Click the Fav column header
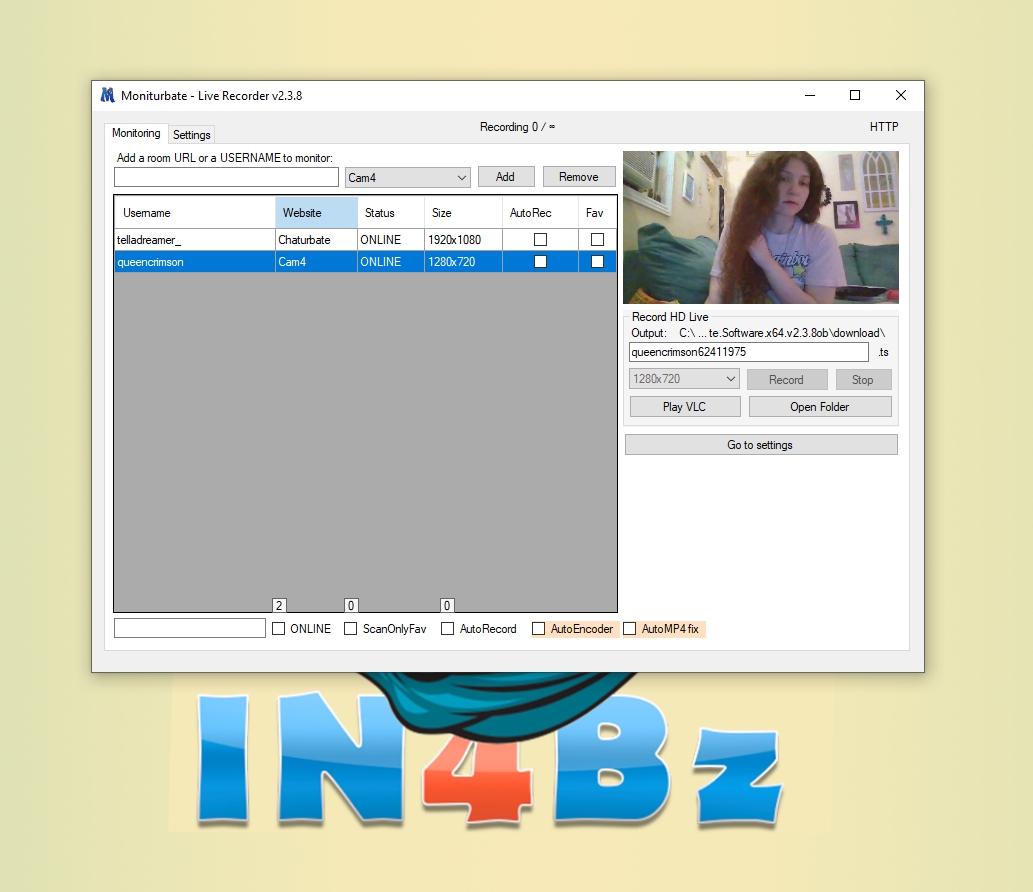 (x=597, y=213)
